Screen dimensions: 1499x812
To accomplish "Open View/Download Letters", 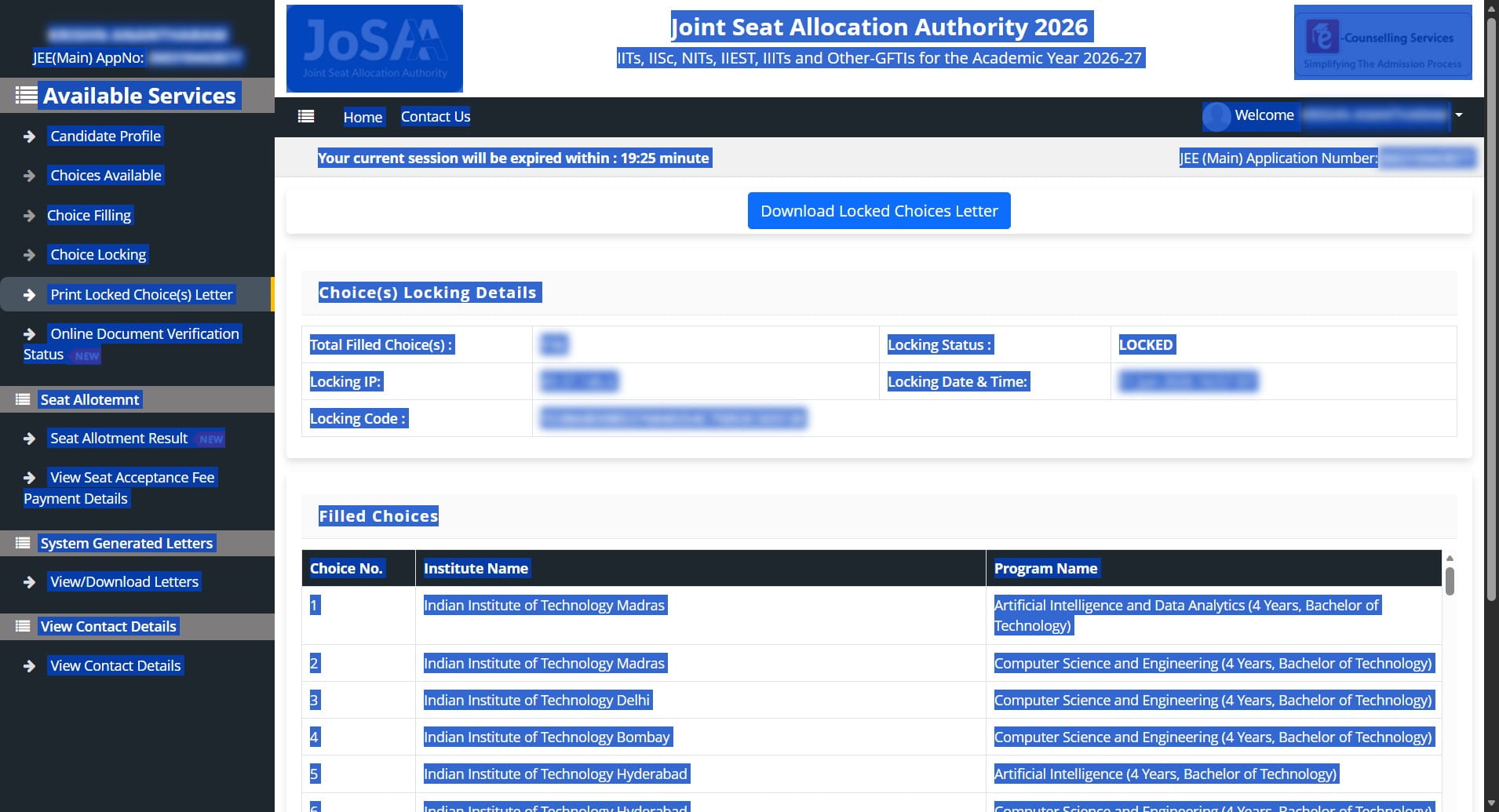I will 124,581.
